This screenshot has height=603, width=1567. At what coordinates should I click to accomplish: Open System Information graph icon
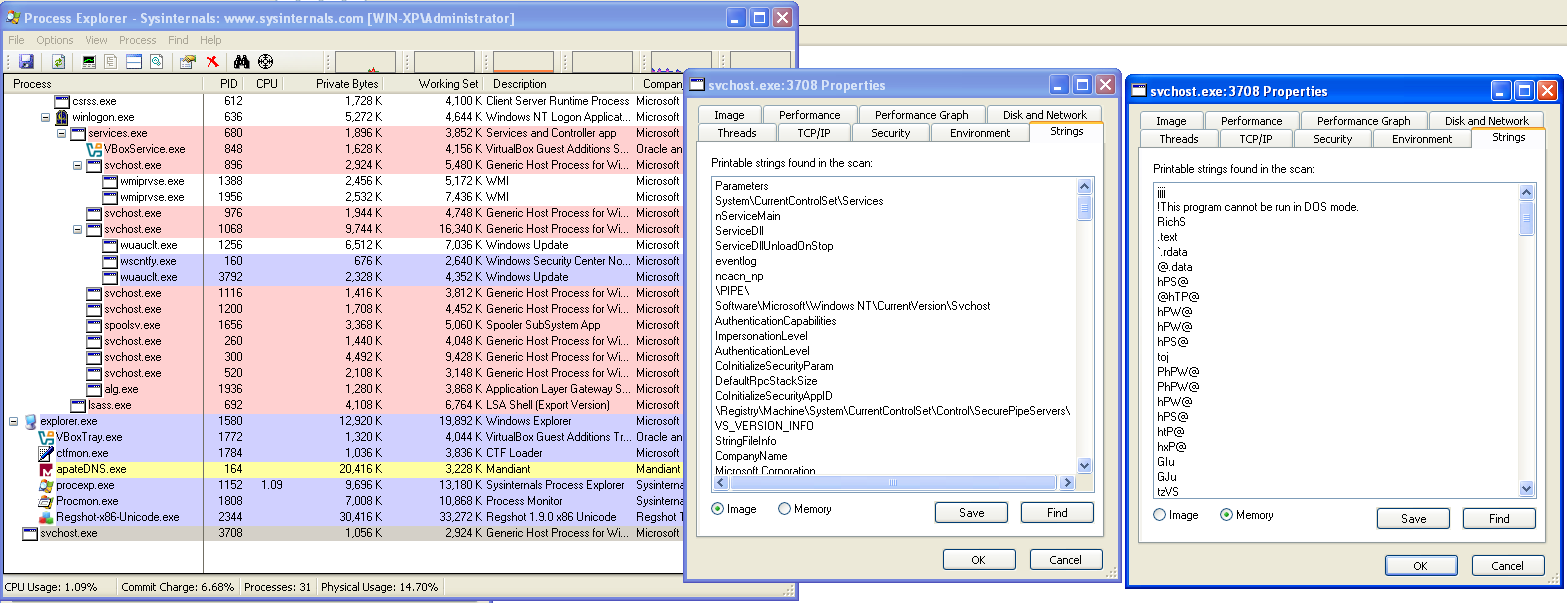pos(89,62)
